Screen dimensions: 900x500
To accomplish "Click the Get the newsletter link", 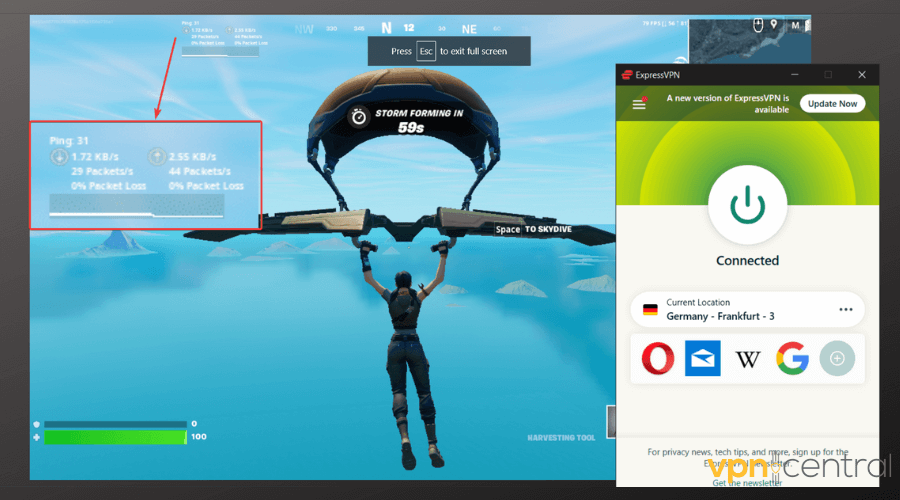I will (x=747, y=483).
